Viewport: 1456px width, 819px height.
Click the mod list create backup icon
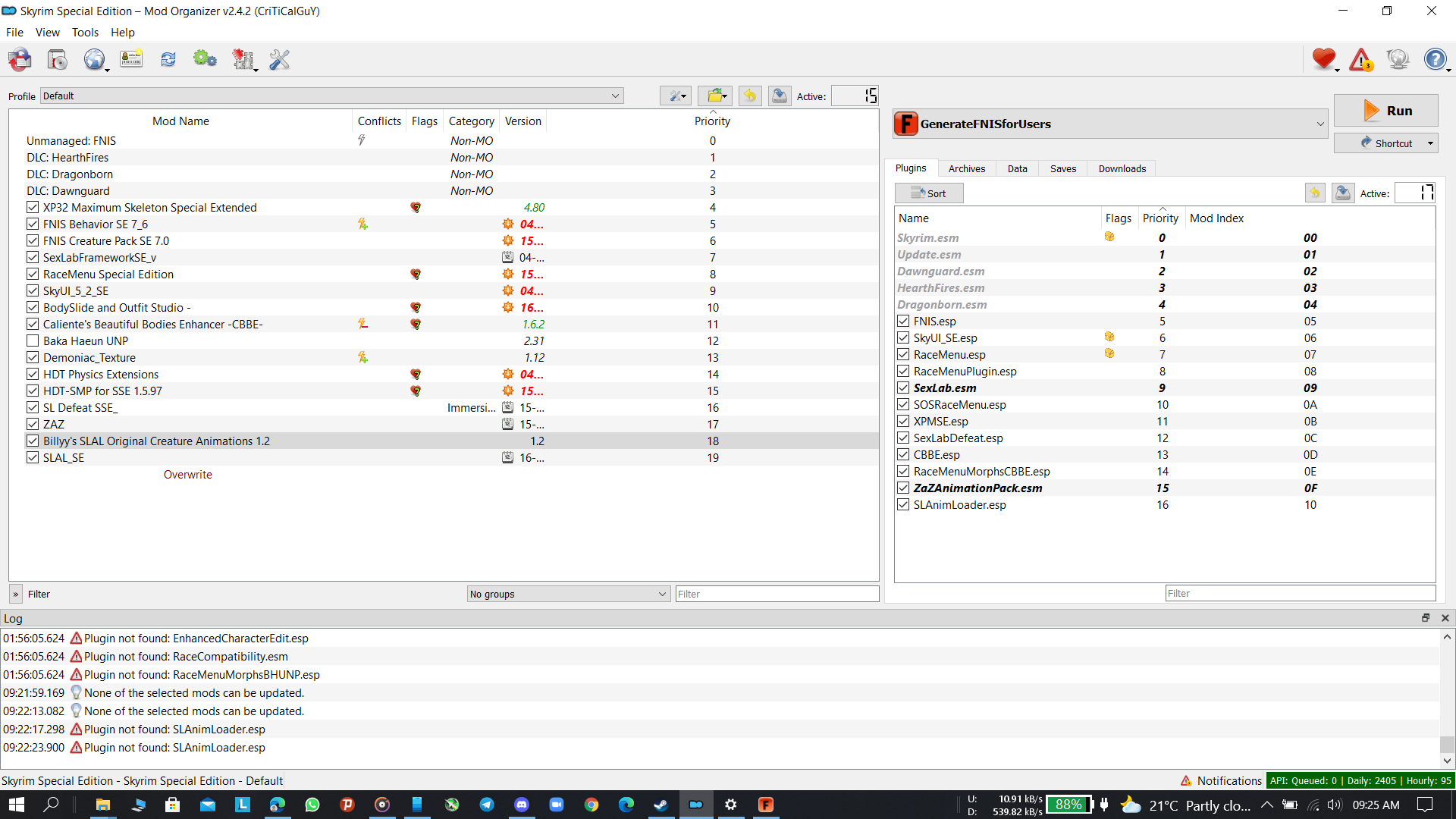click(x=779, y=96)
